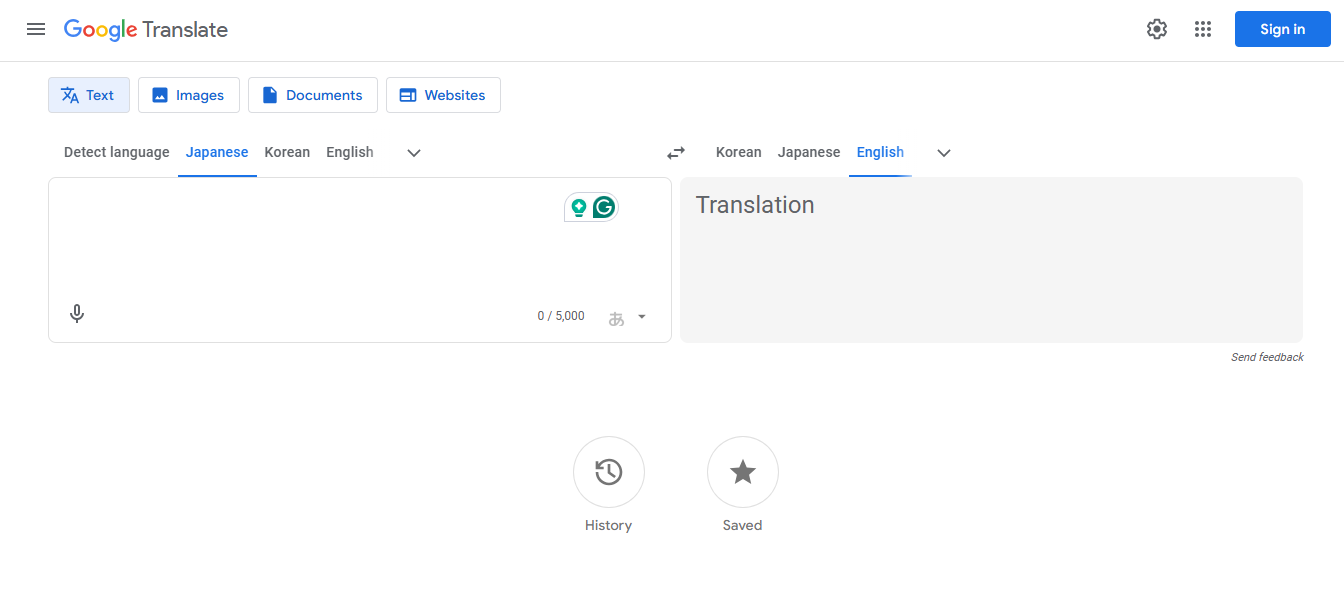Open Google Translate settings gear
Screen dimensions: 1344x590
click(x=1156, y=29)
